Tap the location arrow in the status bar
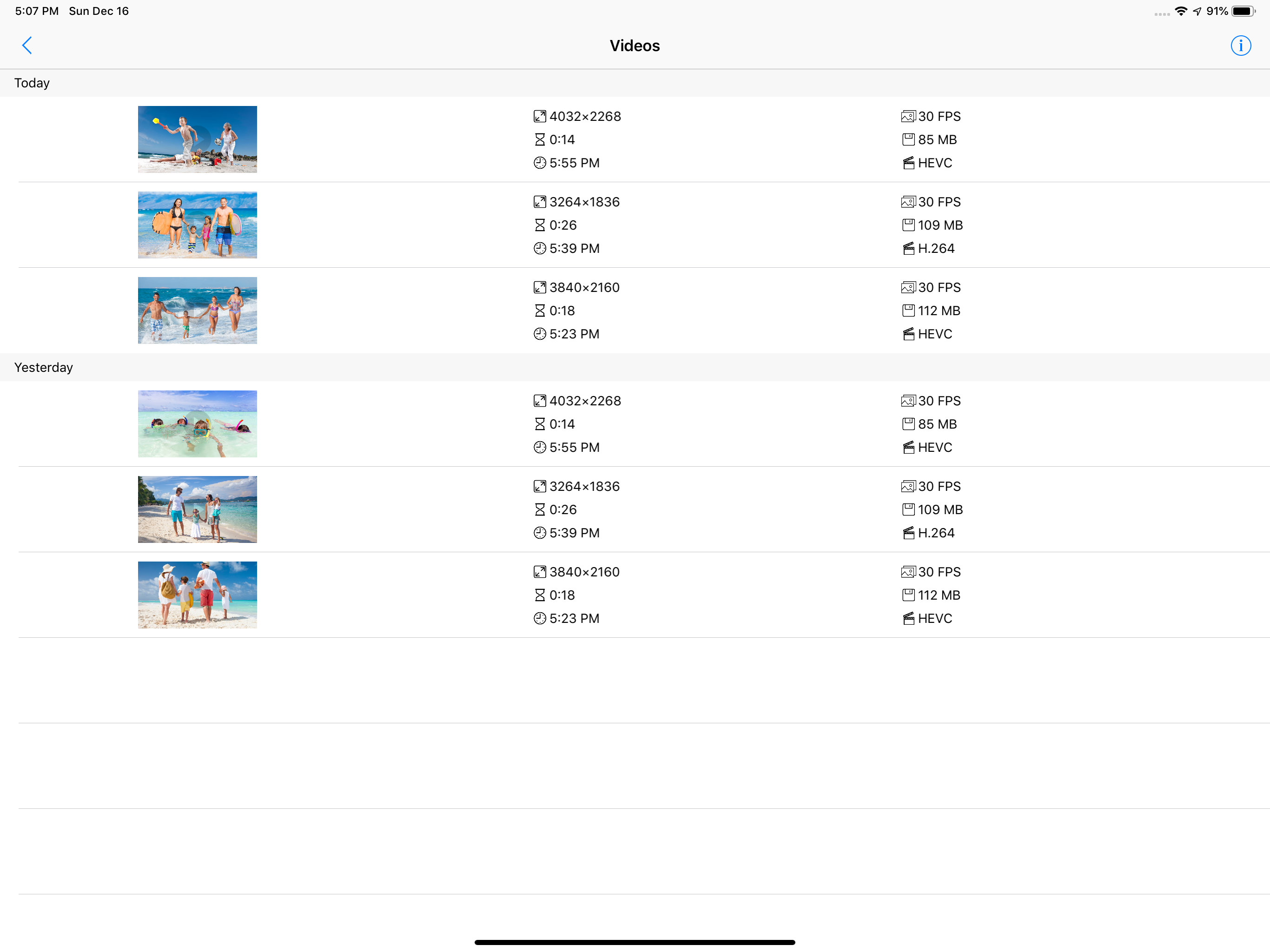Image resolution: width=1270 pixels, height=952 pixels. (1197, 11)
